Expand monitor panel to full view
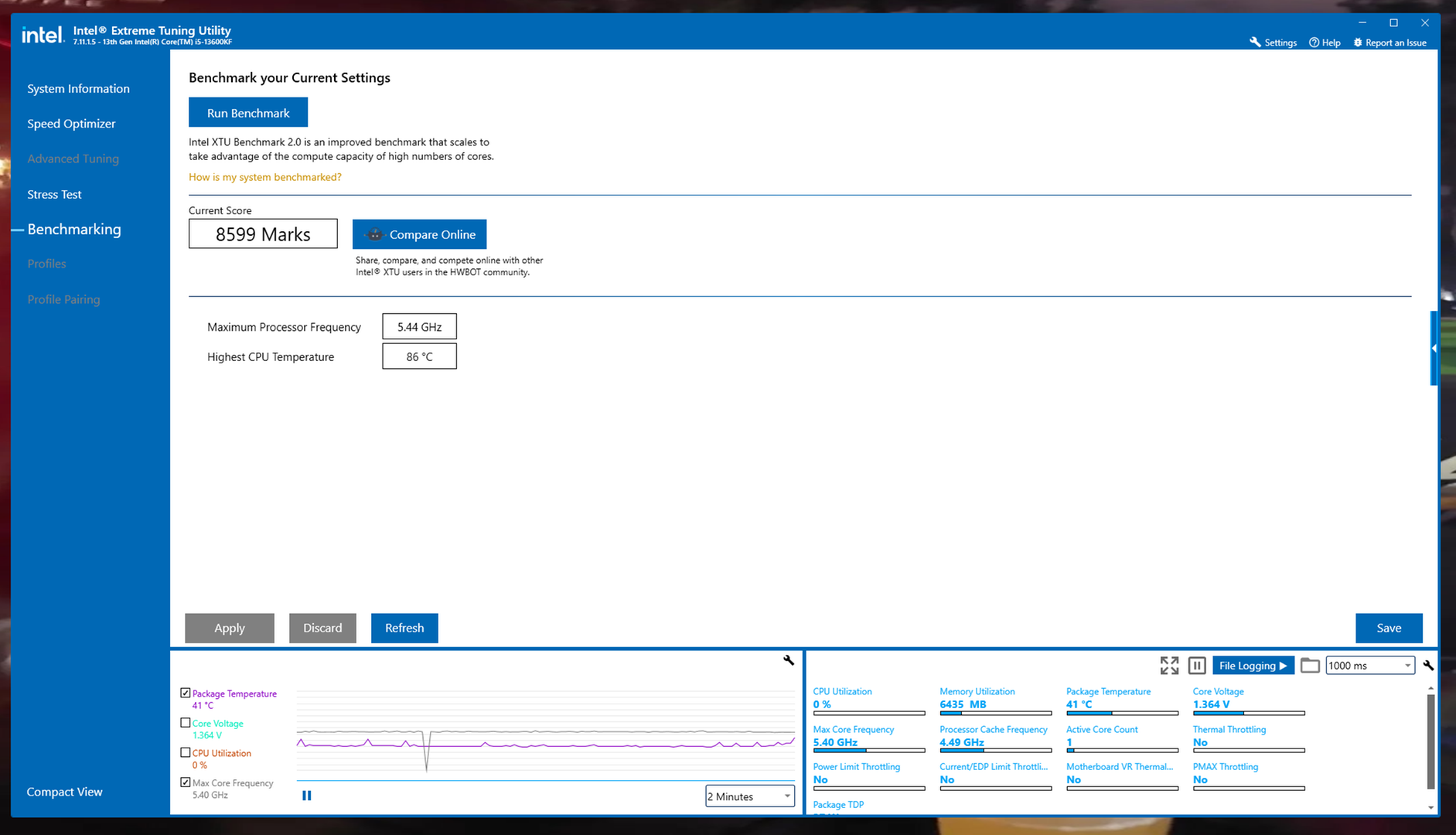Viewport: 1456px width, 835px height. [1169, 665]
